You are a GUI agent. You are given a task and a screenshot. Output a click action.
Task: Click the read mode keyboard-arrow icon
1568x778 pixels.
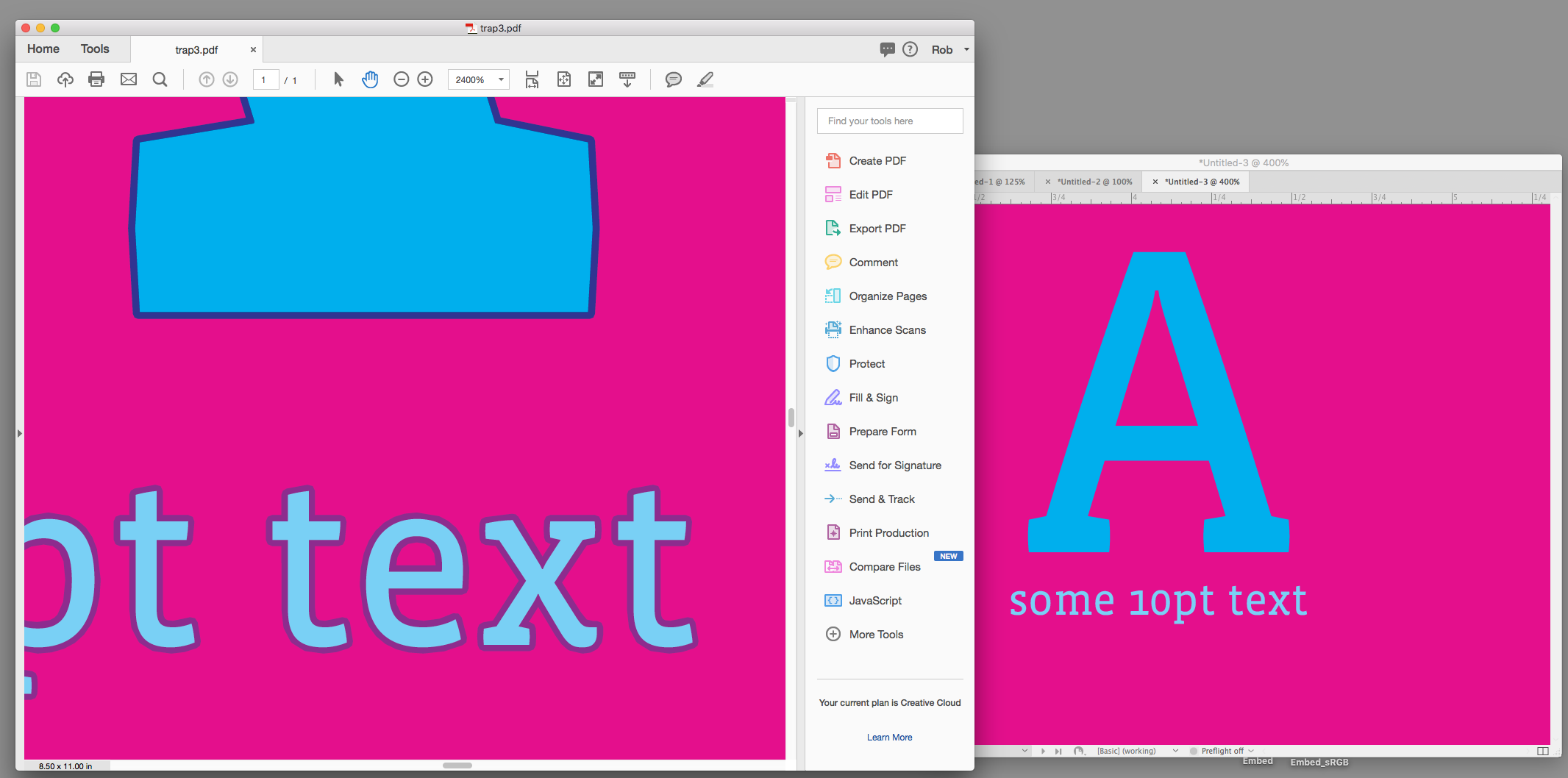coord(627,79)
